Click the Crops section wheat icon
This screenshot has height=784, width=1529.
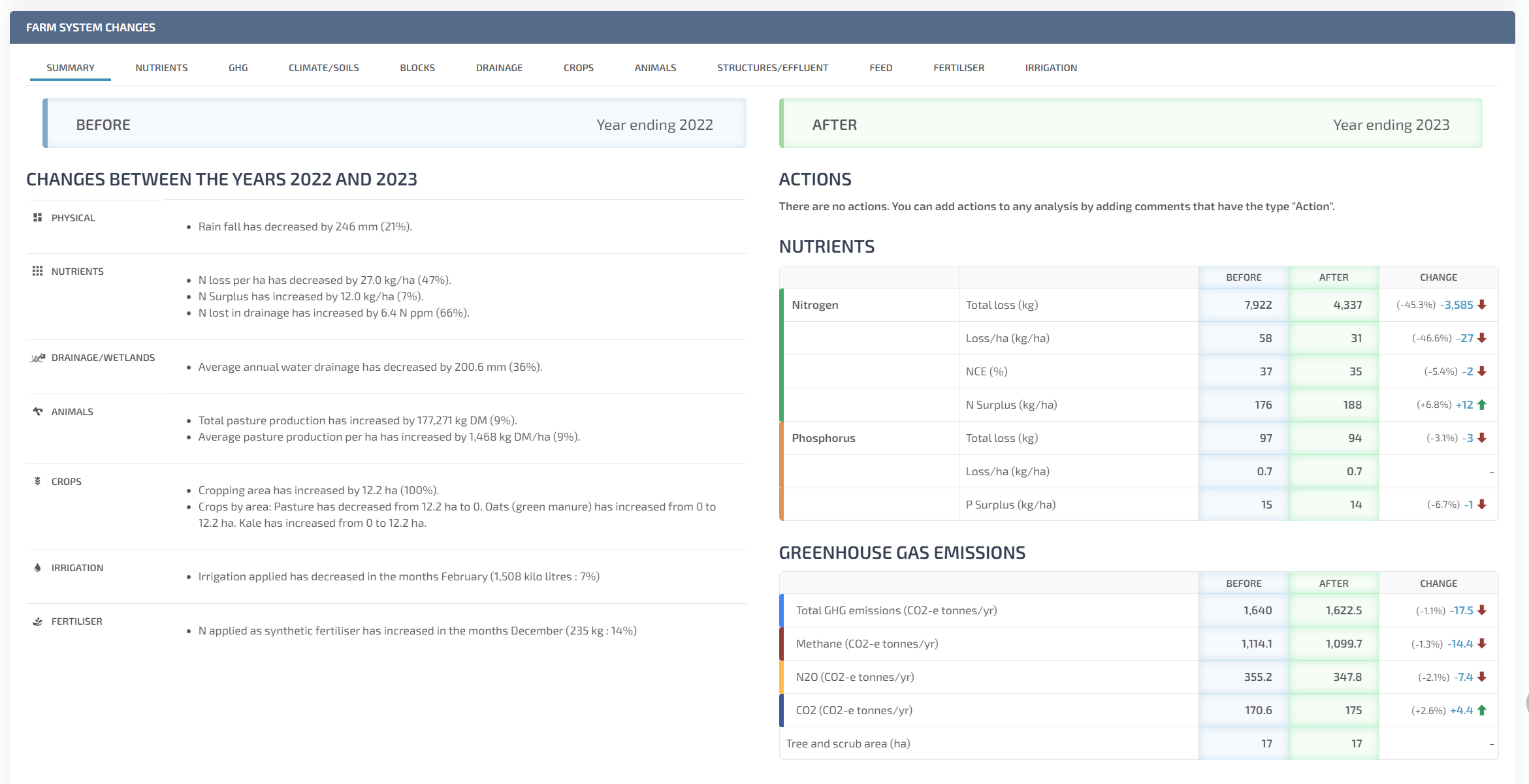pyautogui.click(x=37, y=481)
